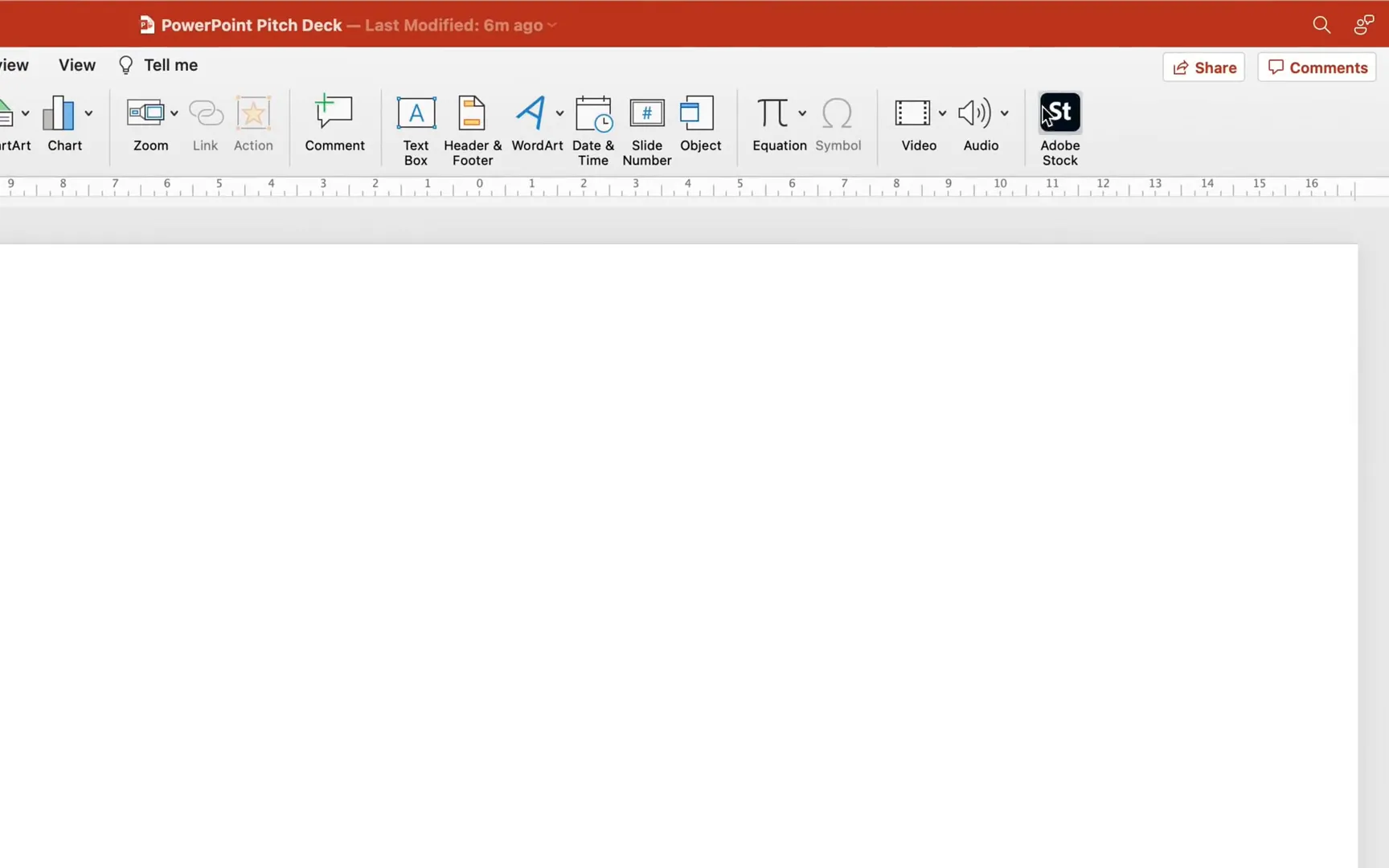The height and width of the screenshot is (868, 1389).
Task: Click the Share button
Action: (1204, 67)
